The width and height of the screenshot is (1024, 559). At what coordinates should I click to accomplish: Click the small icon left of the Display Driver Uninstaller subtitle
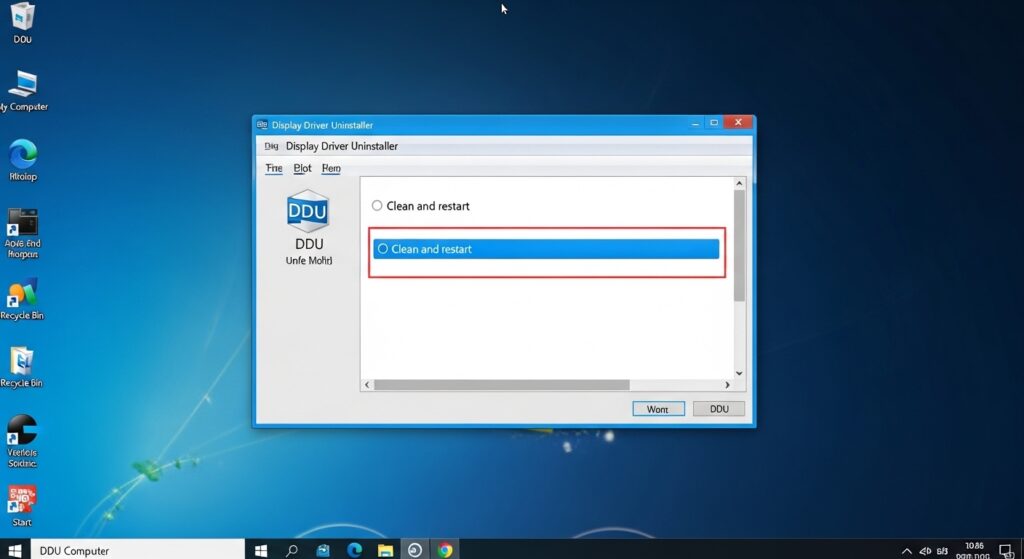[271, 146]
